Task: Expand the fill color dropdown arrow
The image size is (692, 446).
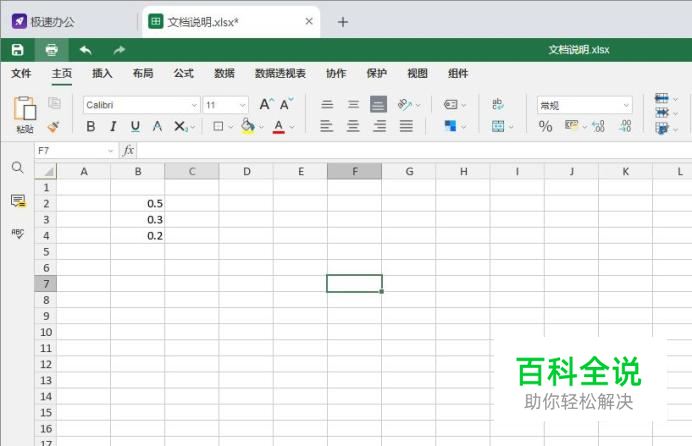Action: pos(261,127)
